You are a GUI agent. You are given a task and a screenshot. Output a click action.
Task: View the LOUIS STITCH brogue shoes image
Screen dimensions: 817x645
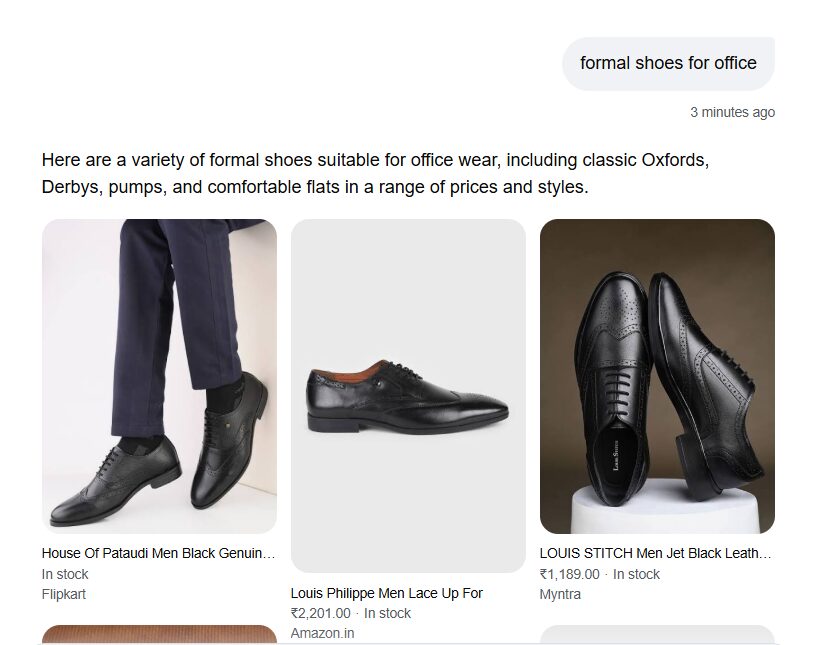[657, 376]
